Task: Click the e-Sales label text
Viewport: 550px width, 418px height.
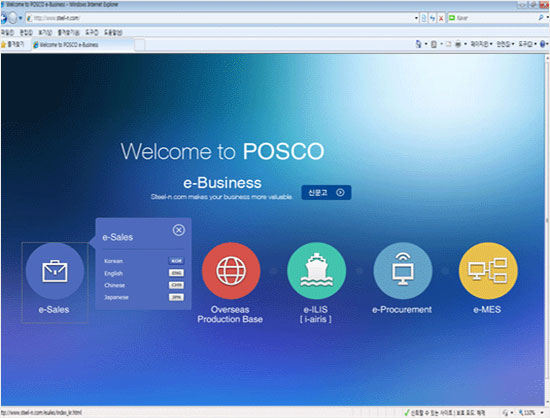Action: (54, 310)
